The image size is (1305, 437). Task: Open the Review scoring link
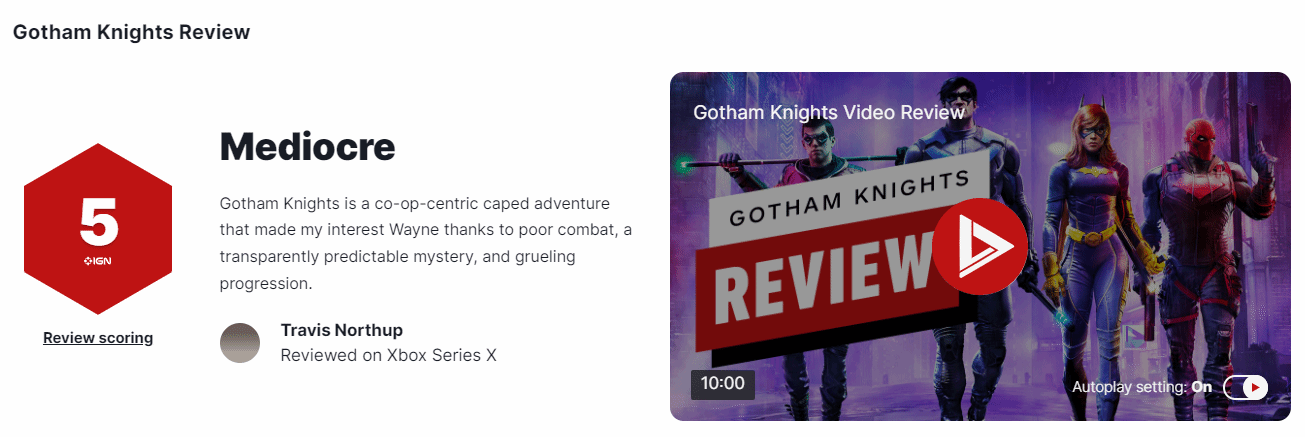coord(98,338)
